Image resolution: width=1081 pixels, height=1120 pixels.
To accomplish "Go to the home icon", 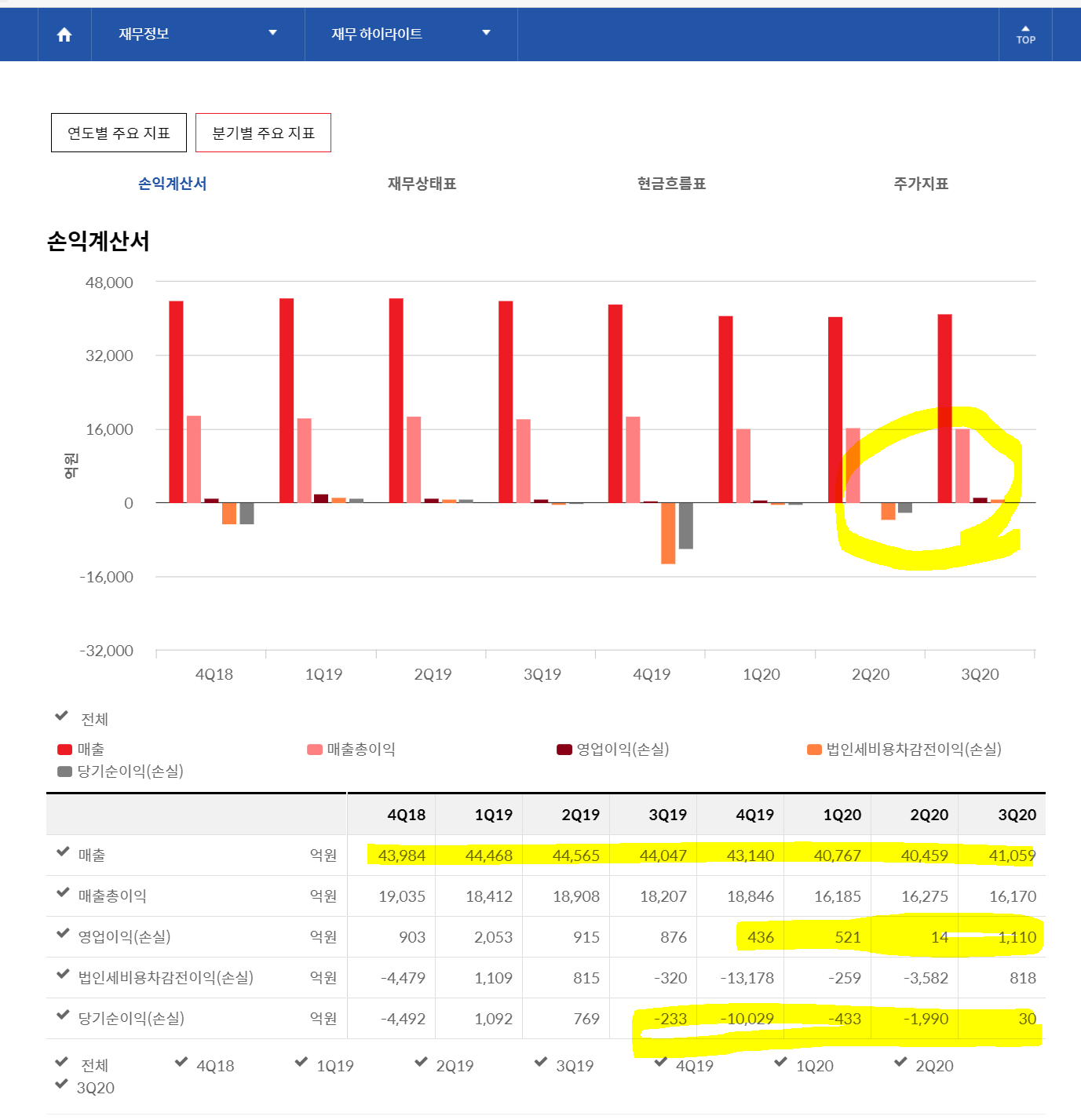I will (64, 35).
